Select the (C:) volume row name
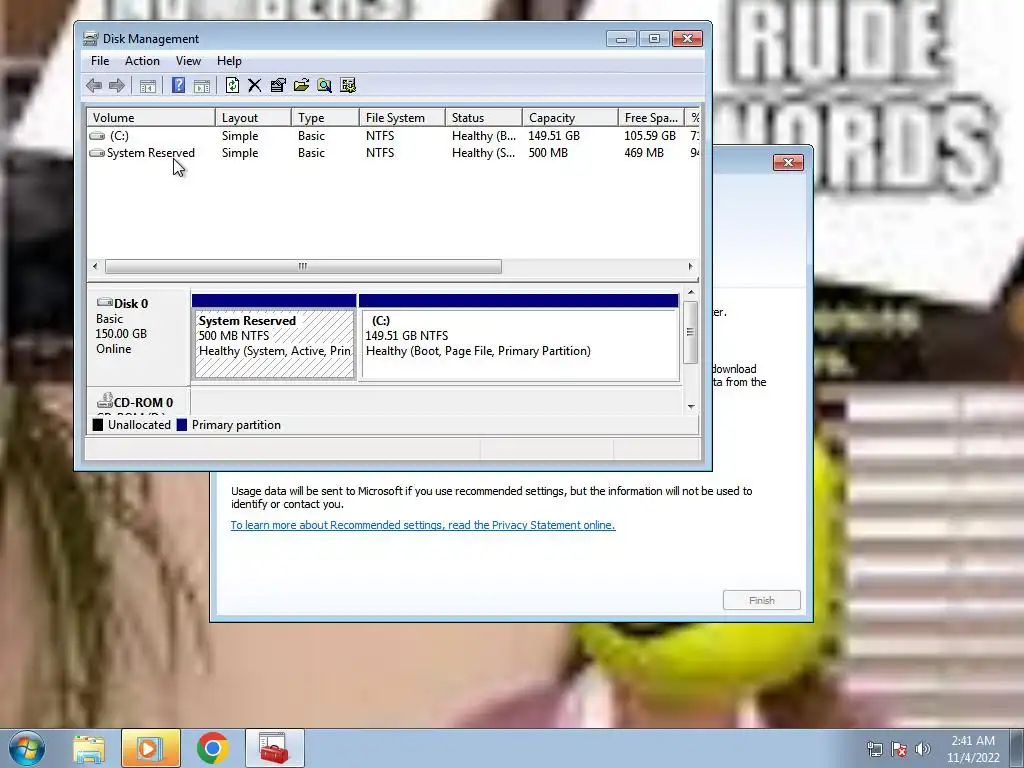 pyautogui.click(x=119, y=136)
